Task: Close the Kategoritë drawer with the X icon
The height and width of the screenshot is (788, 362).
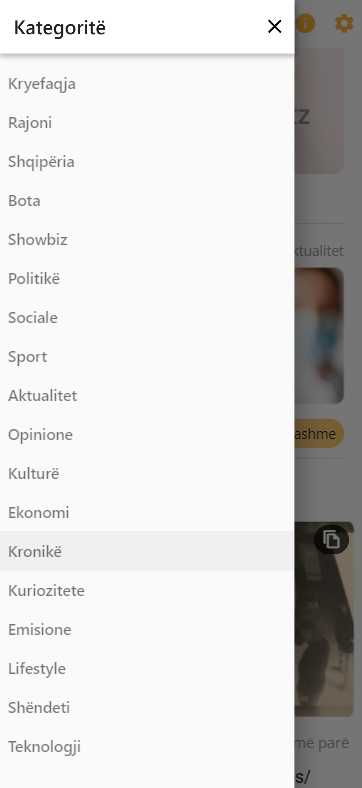Action: (275, 27)
